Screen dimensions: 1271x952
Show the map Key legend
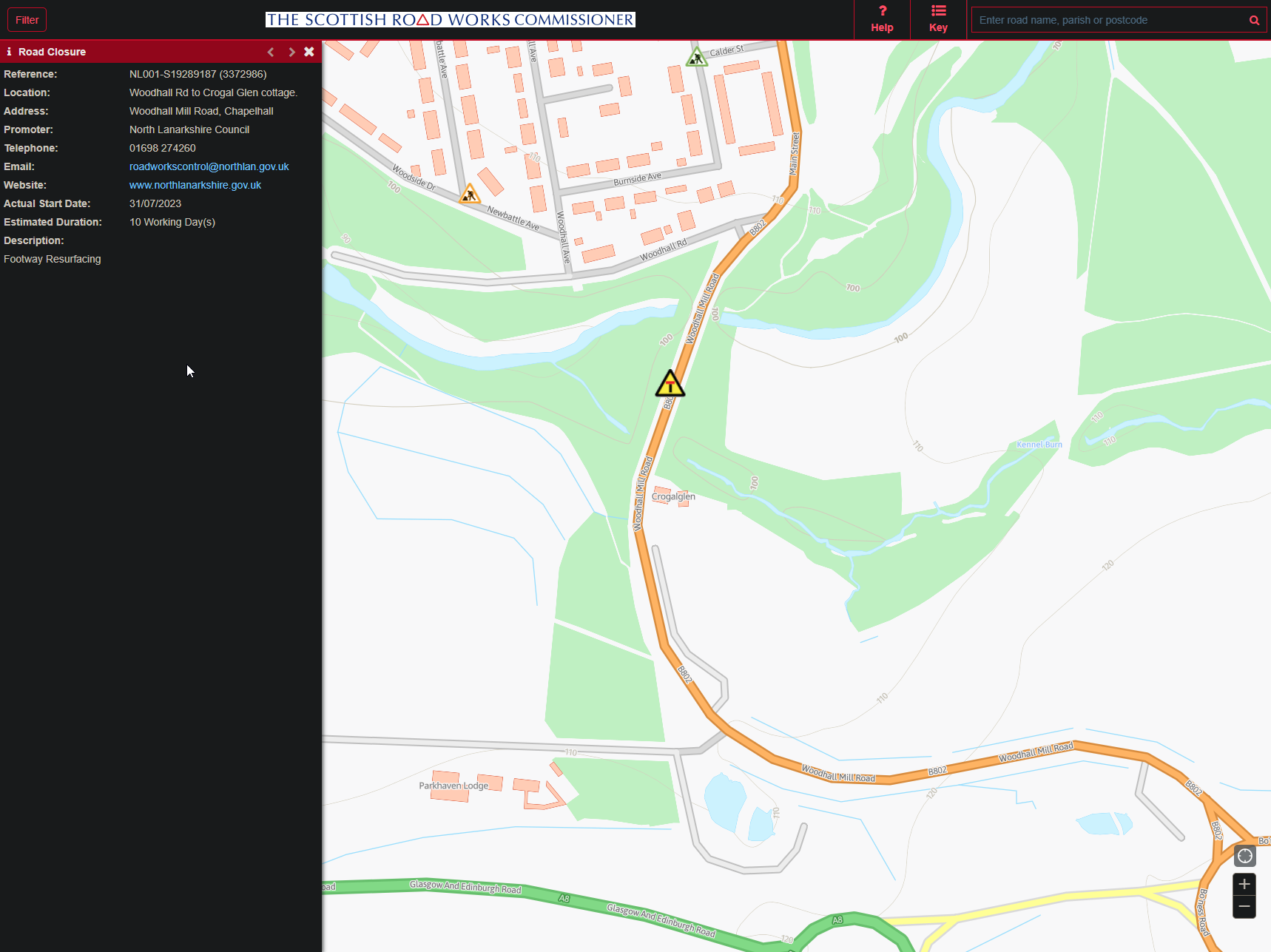(938, 19)
